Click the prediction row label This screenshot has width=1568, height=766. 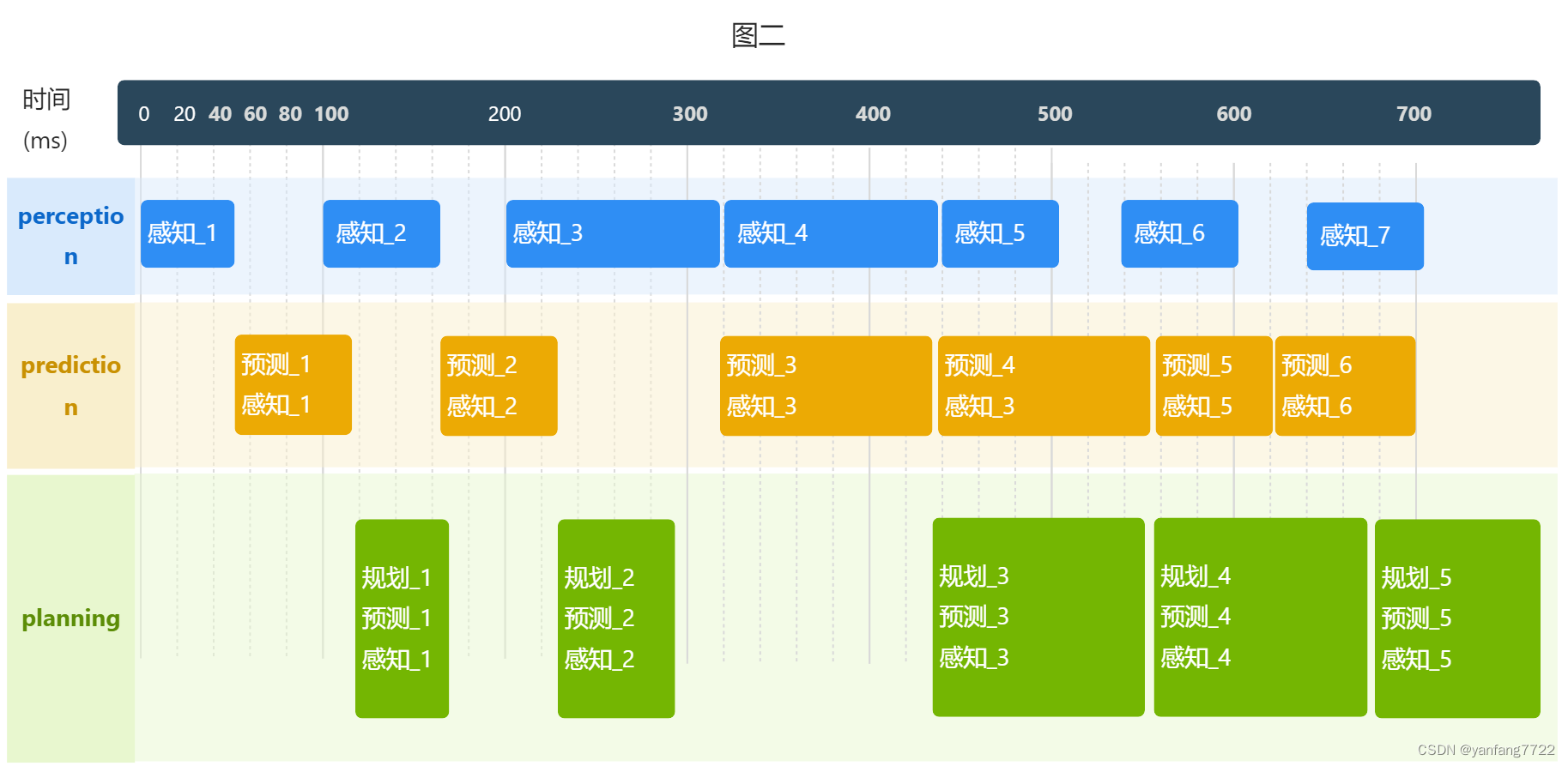[x=70, y=386]
